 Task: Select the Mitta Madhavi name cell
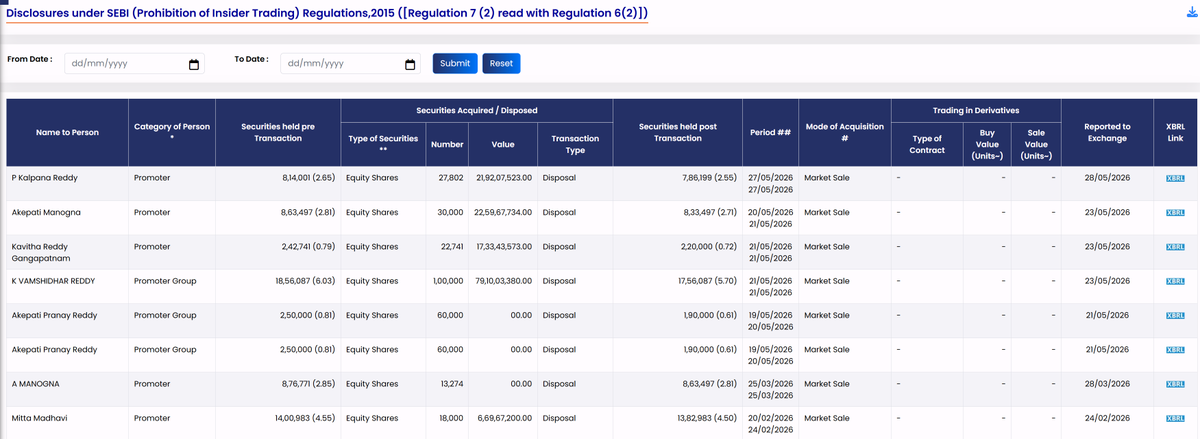click(68, 422)
